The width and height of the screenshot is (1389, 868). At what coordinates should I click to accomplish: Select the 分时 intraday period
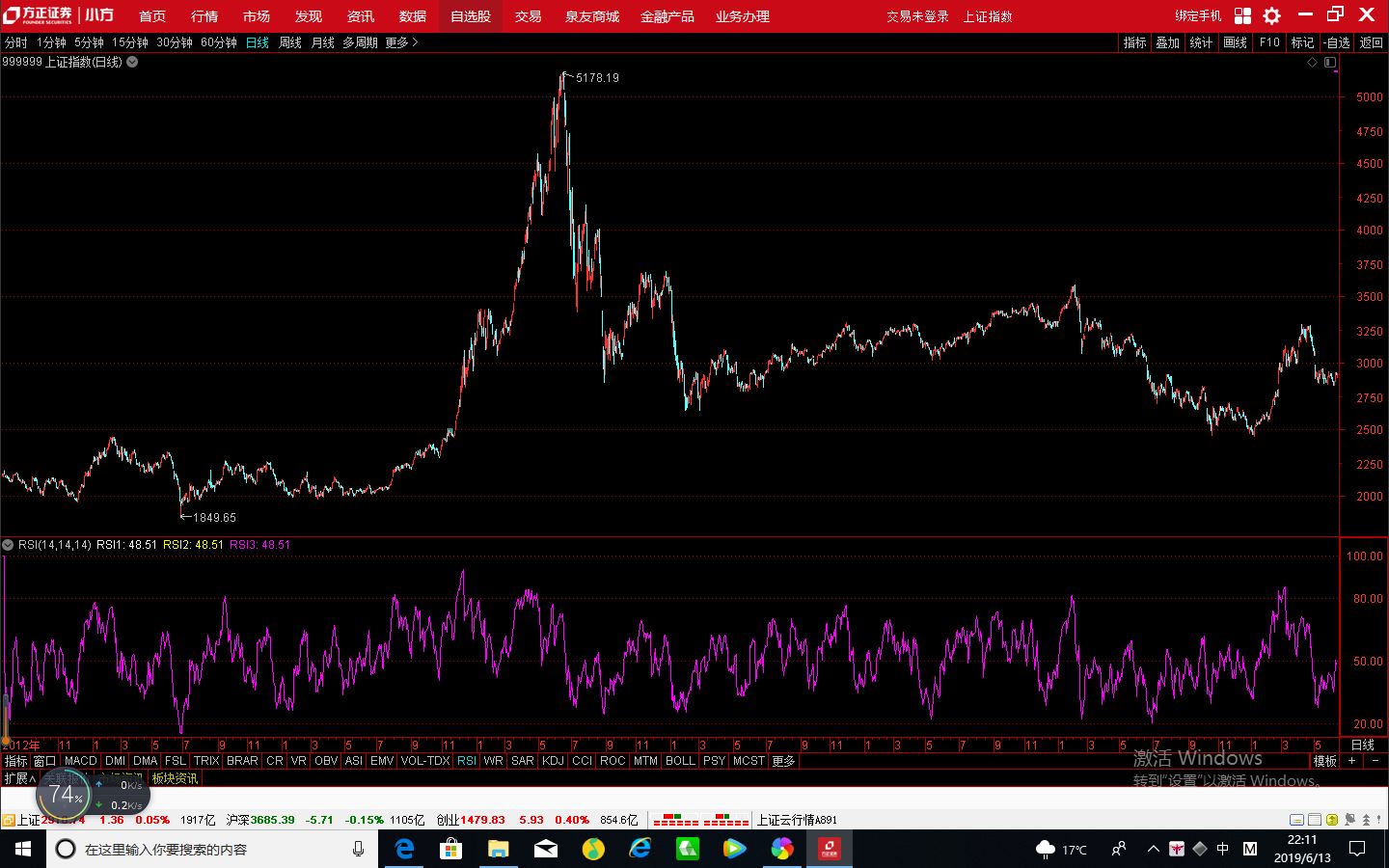(x=16, y=42)
